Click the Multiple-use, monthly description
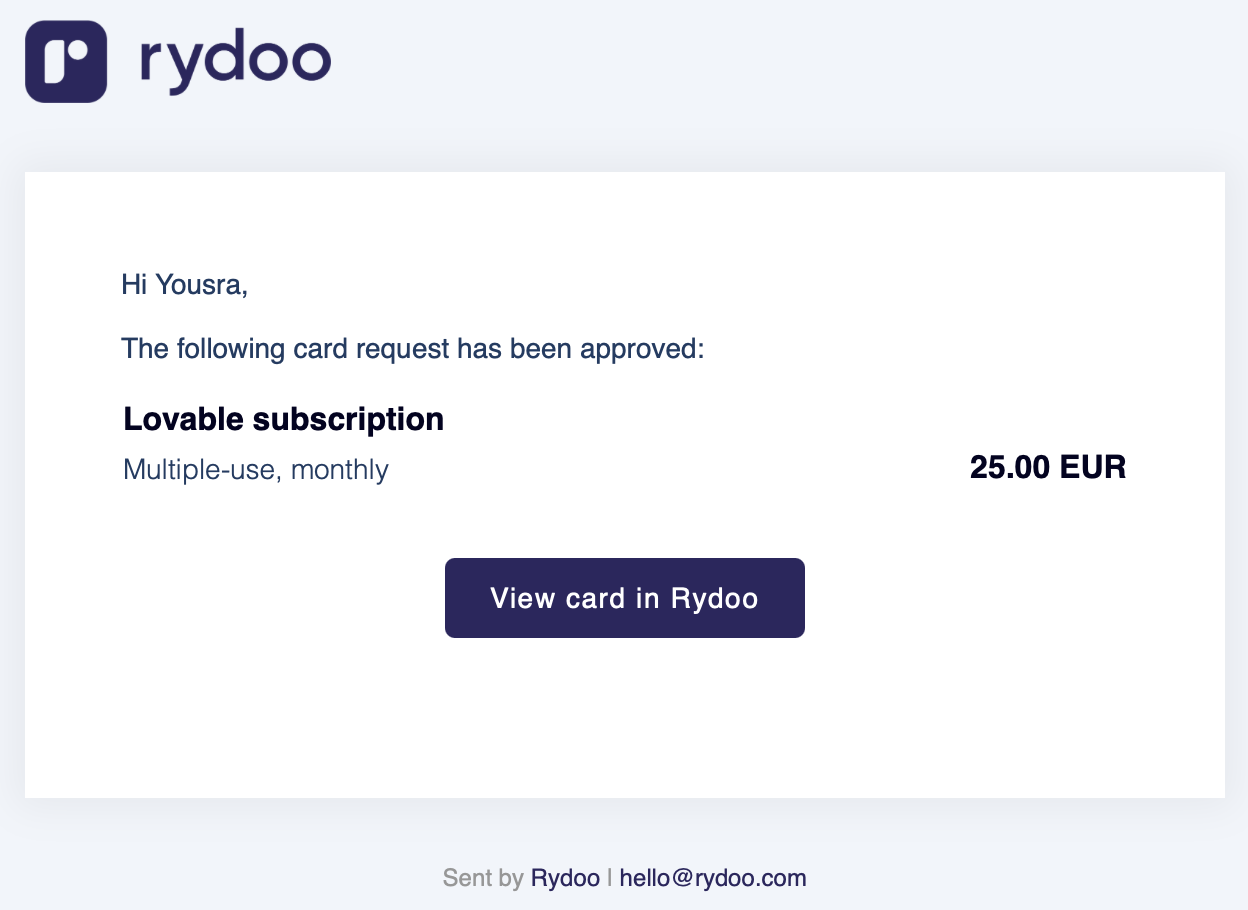The image size is (1248, 910). pyautogui.click(x=255, y=469)
